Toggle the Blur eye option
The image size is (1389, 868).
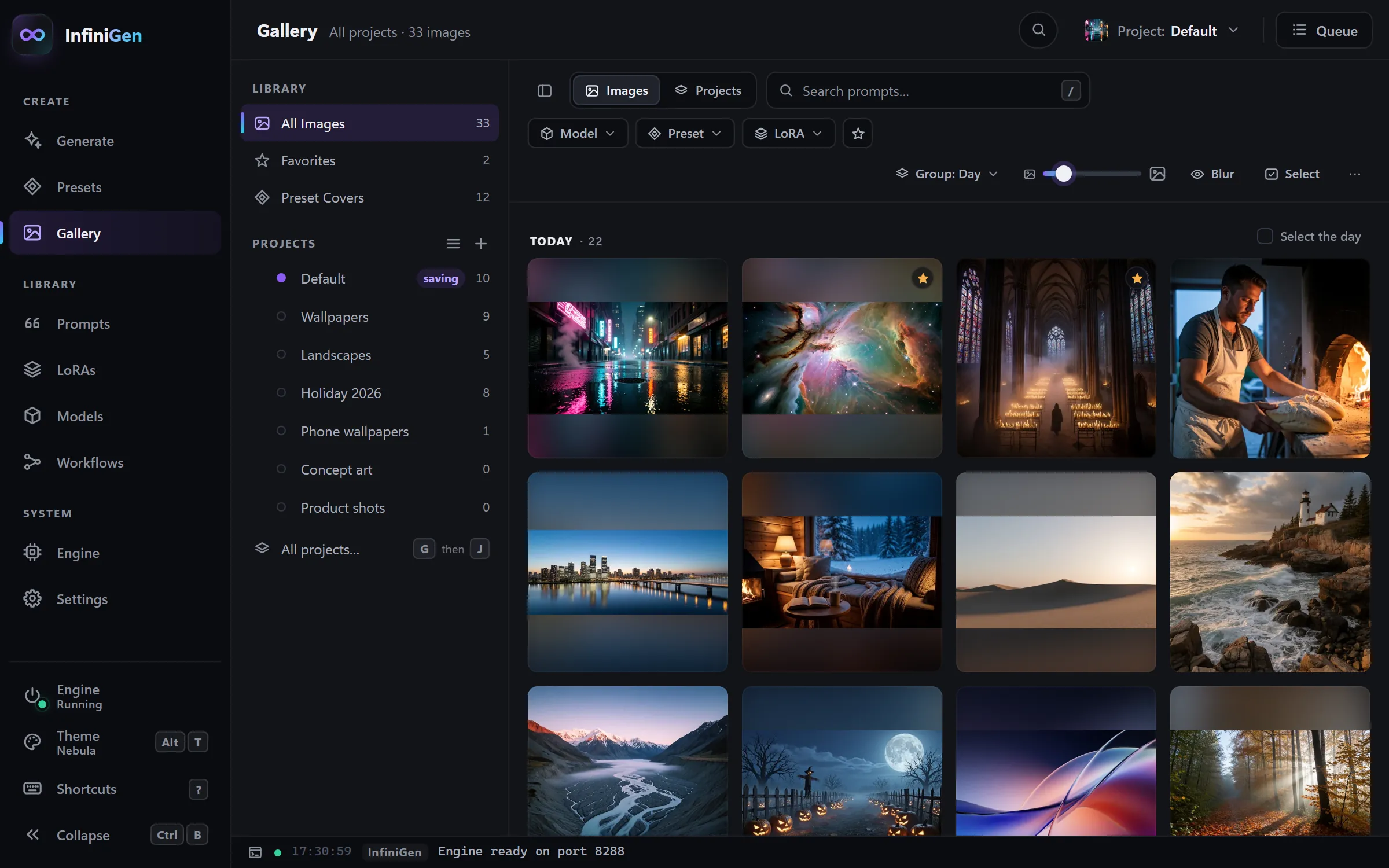1212,174
